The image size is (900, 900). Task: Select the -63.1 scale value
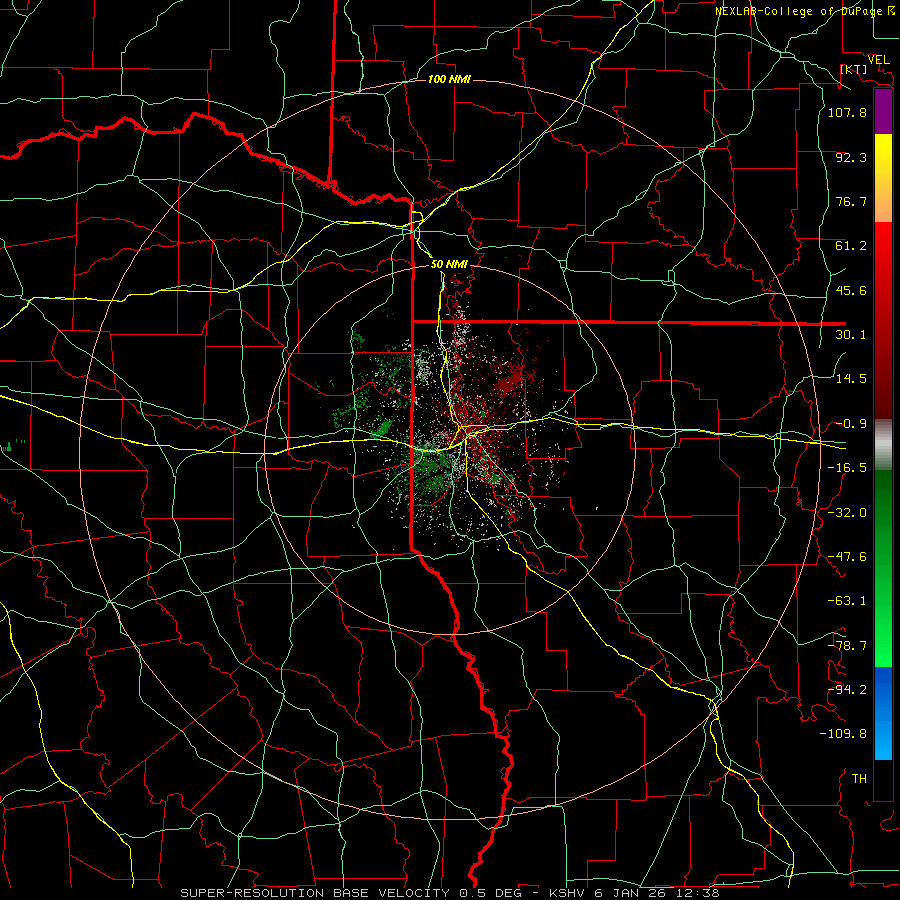coord(847,601)
